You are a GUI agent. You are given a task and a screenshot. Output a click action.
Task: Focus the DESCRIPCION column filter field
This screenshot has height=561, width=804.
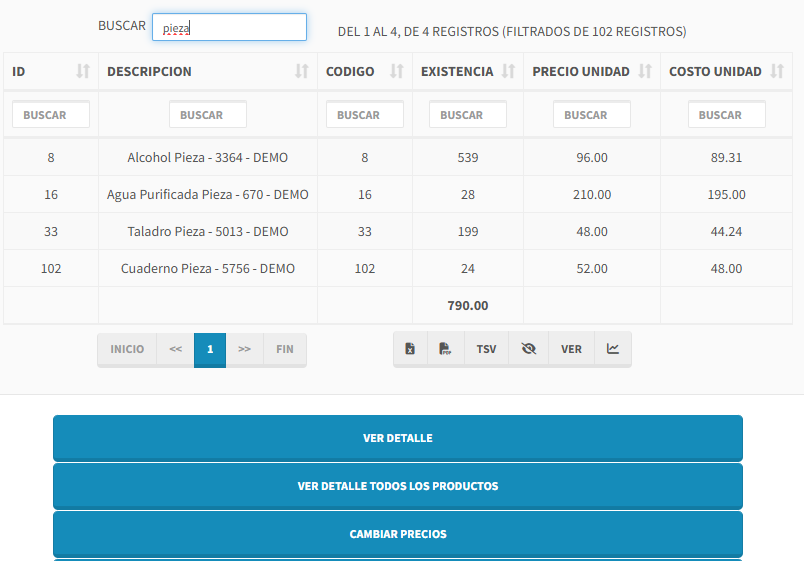pos(208,114)
